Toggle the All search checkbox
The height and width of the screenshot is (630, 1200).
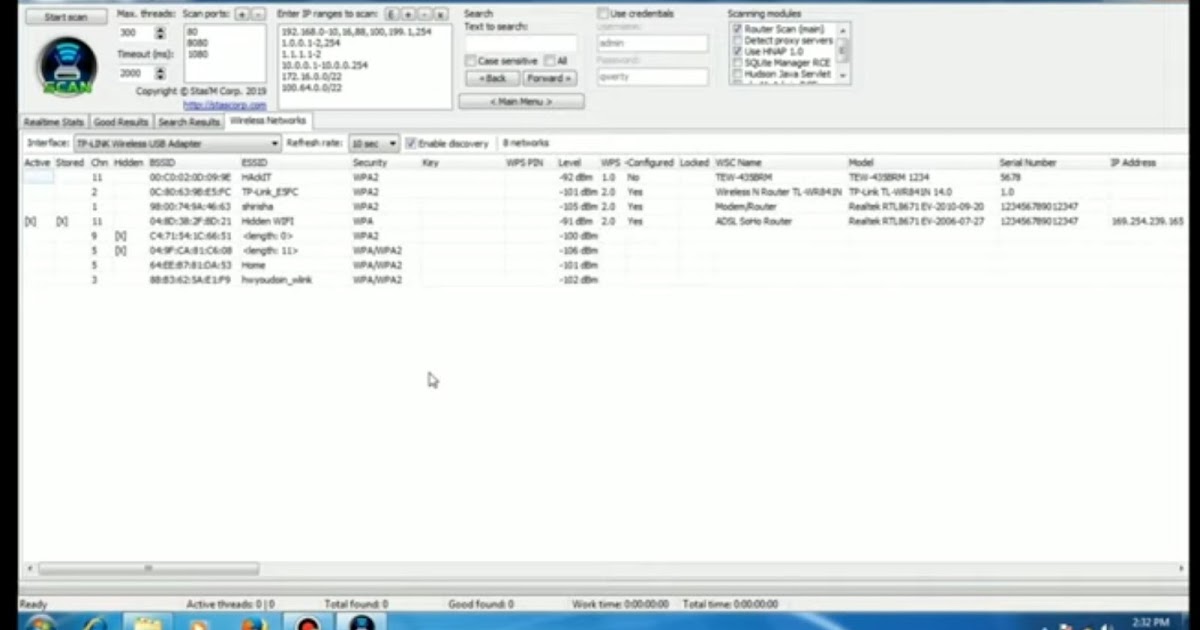coord(548,62)
